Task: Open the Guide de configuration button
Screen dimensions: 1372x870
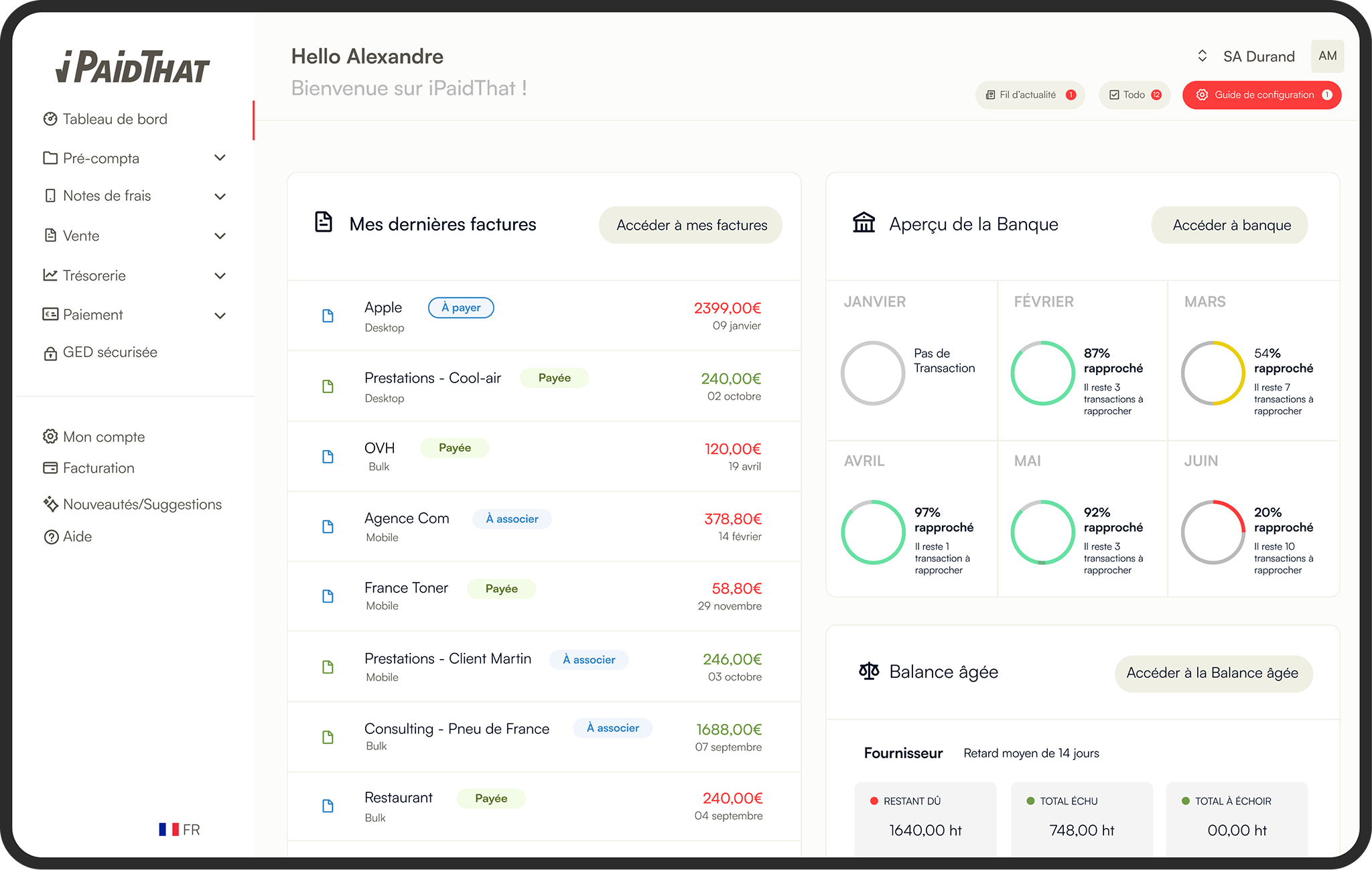Action: [x=1262, y=94]
